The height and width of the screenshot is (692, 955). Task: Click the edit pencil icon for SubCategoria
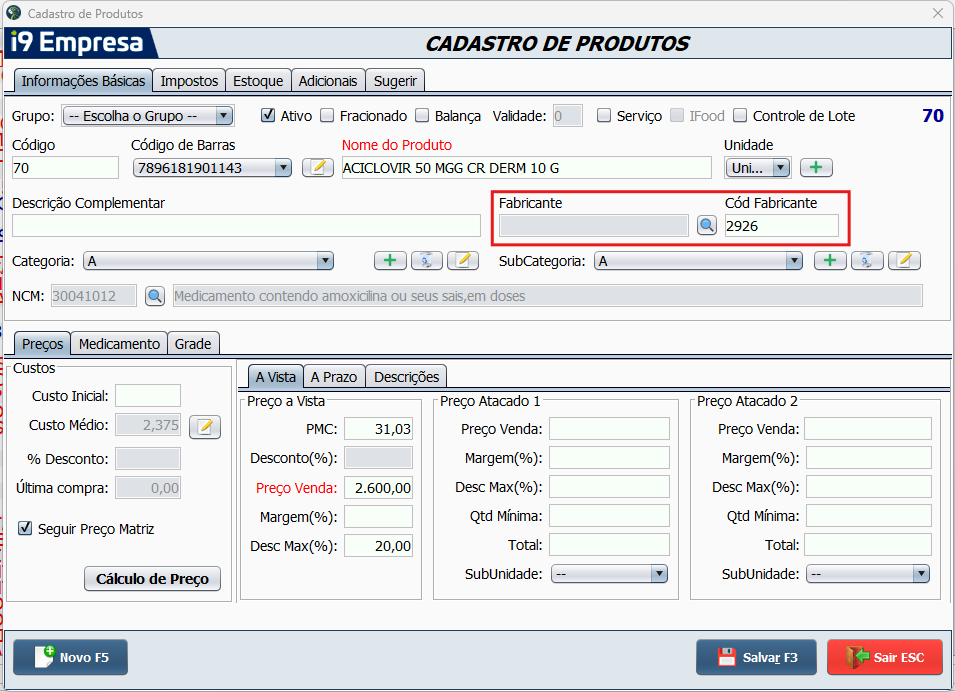[904, 261]
